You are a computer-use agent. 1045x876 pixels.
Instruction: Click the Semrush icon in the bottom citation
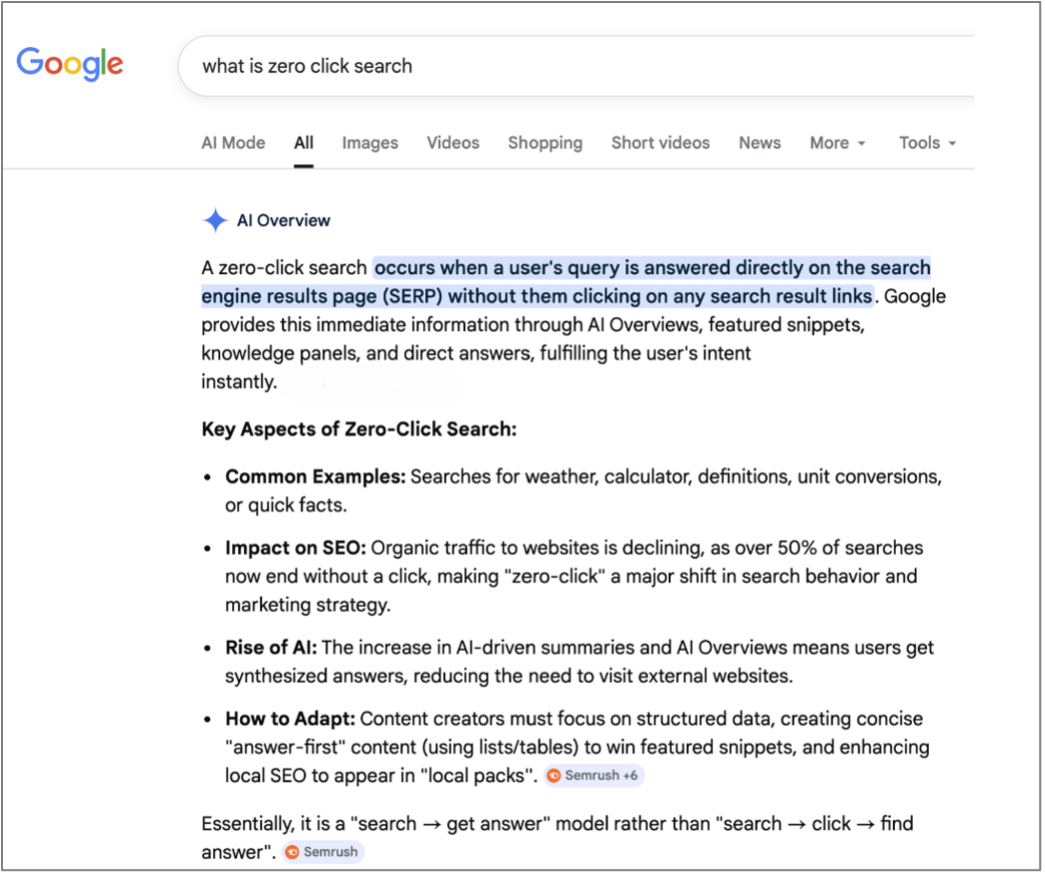coord(290,852)
